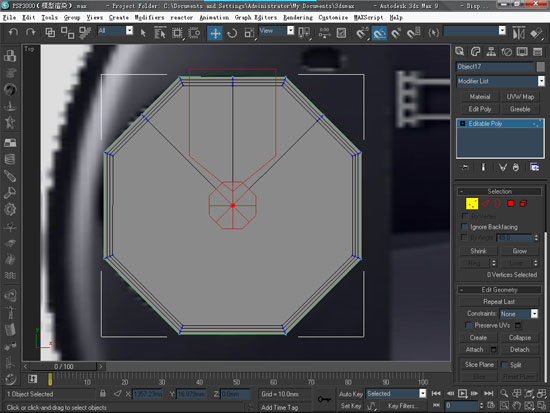Viewport: 550px width, 413px height.
Task: Open the Hierarchy command panel tab
Action: [491, 52]
